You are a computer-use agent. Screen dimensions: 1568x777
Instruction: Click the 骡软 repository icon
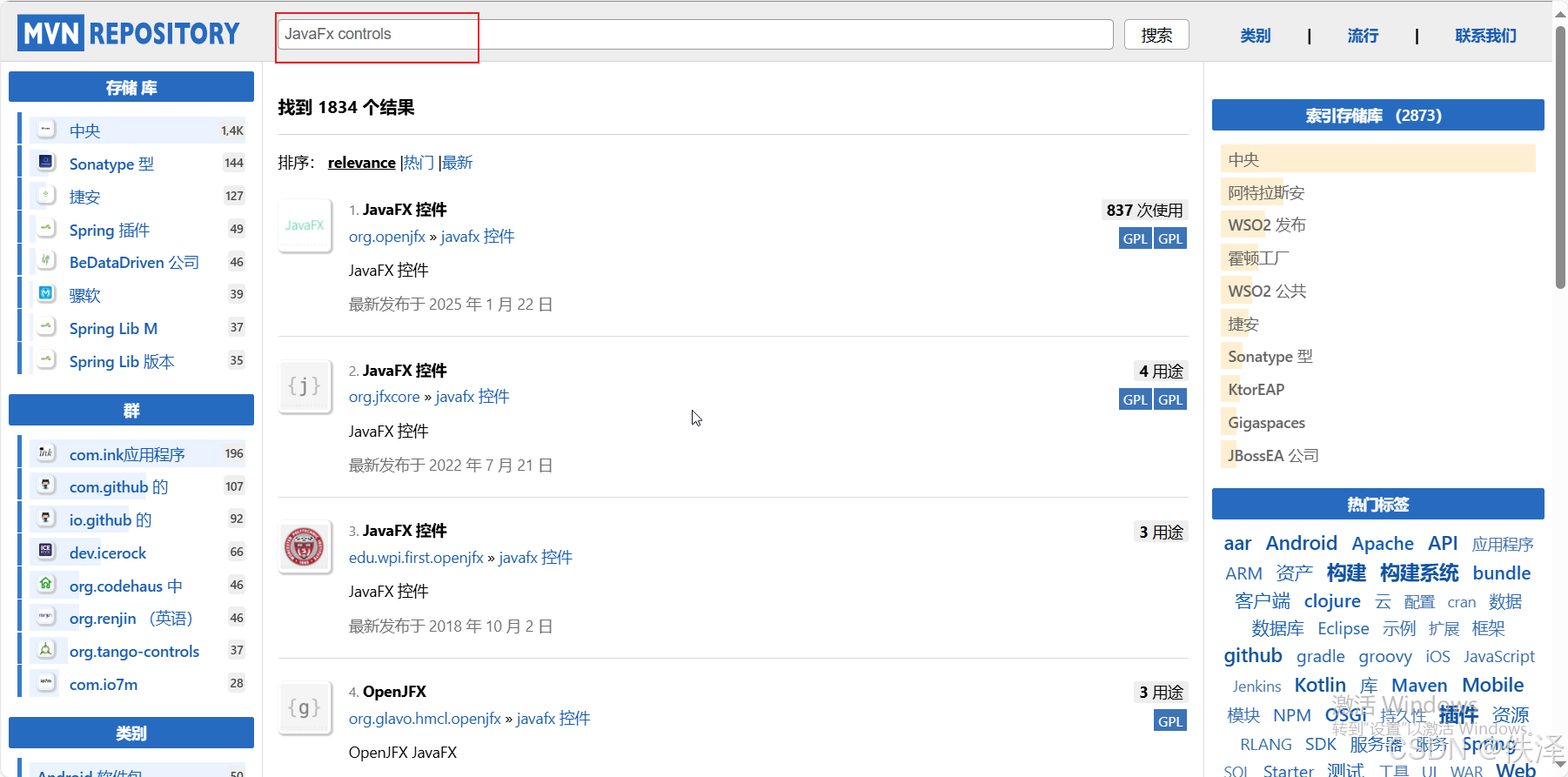coord(46,294)
